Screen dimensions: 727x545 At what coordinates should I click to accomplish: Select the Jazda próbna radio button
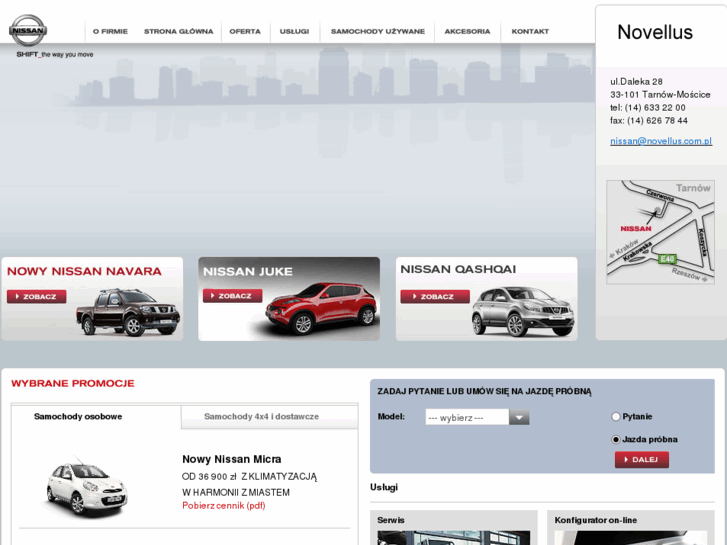(x=616, y=439)
